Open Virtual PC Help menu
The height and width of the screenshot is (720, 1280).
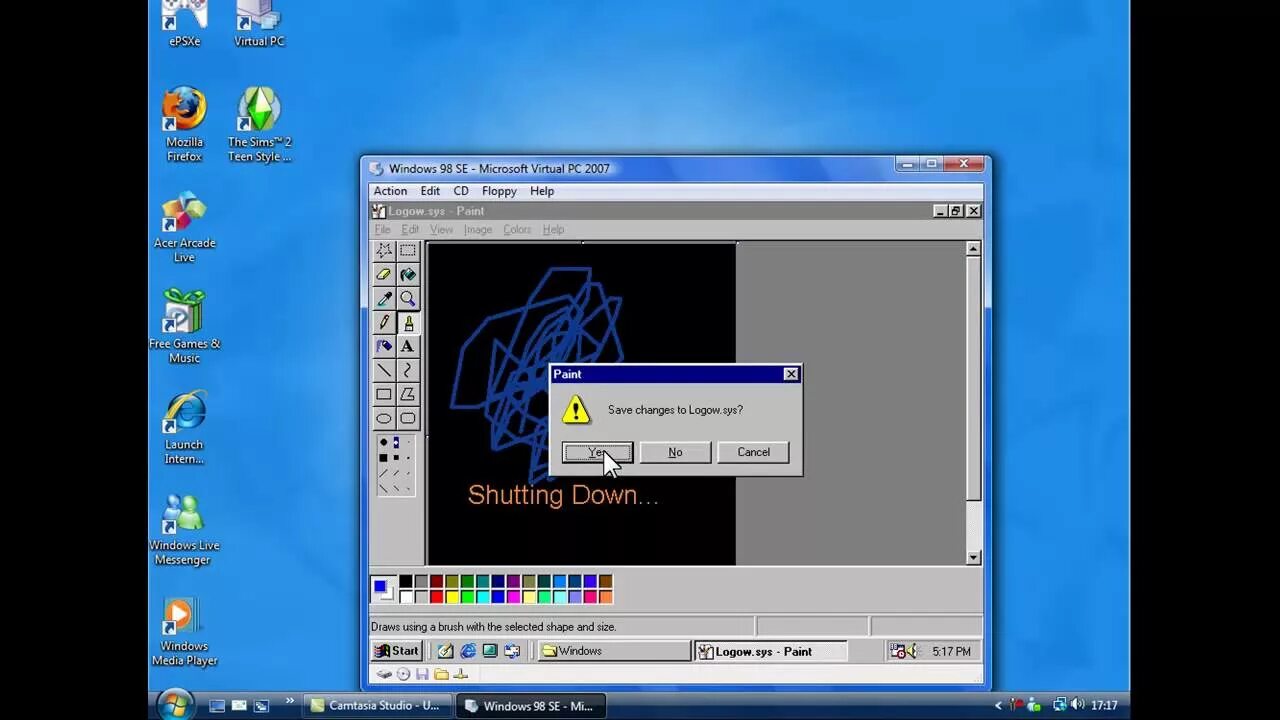pyautogui.click(x=542, y=191)
